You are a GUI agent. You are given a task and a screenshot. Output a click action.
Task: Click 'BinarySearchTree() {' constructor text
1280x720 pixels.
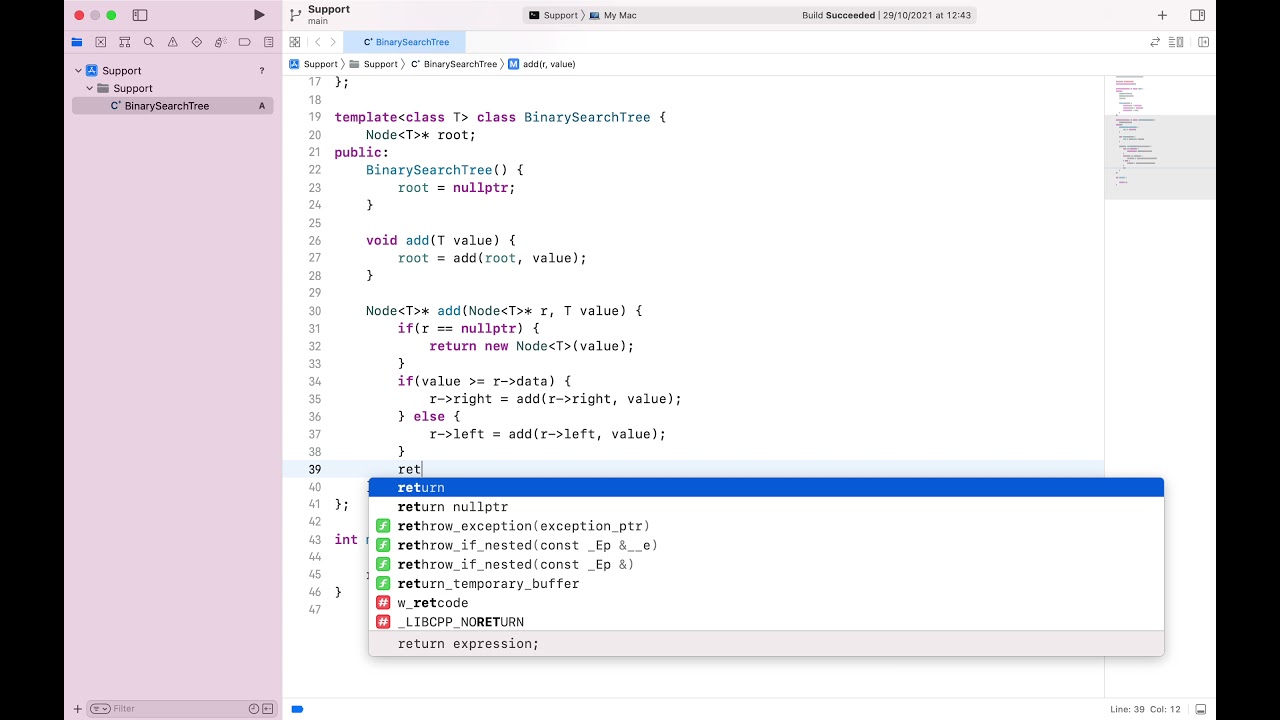coord(445,170)
